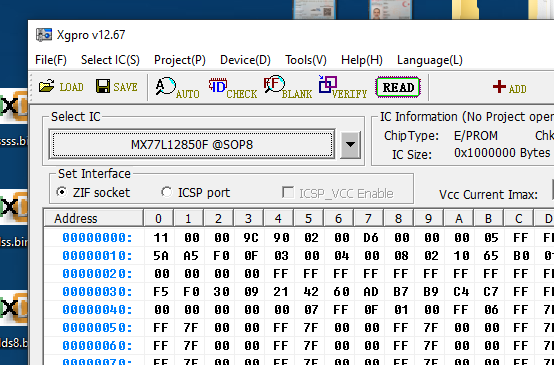Click the ChipType value E/PROM
The height and width of the screenshot is (365, 554).
476,136
